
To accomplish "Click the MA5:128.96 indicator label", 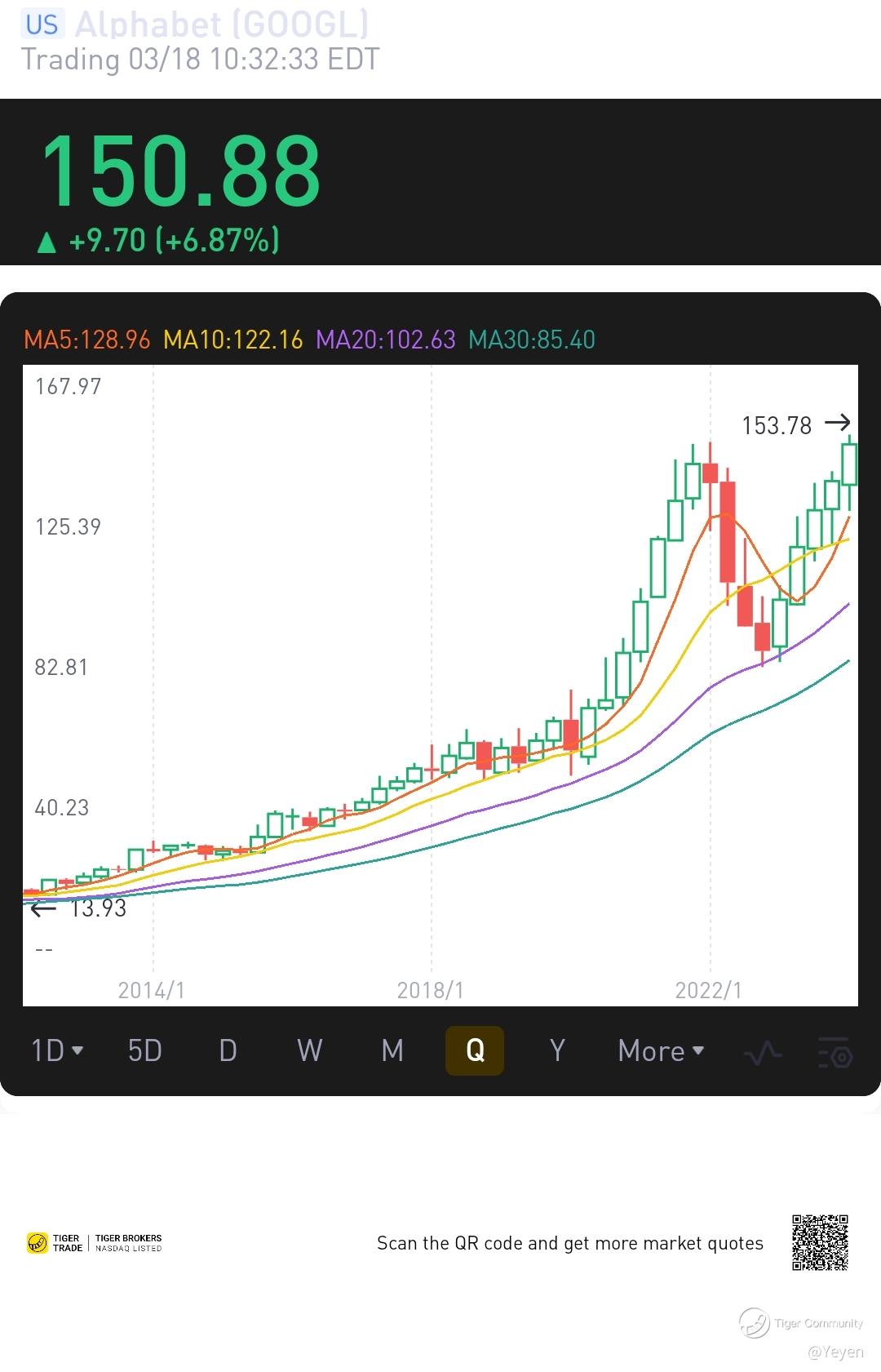I will point(87,340).
